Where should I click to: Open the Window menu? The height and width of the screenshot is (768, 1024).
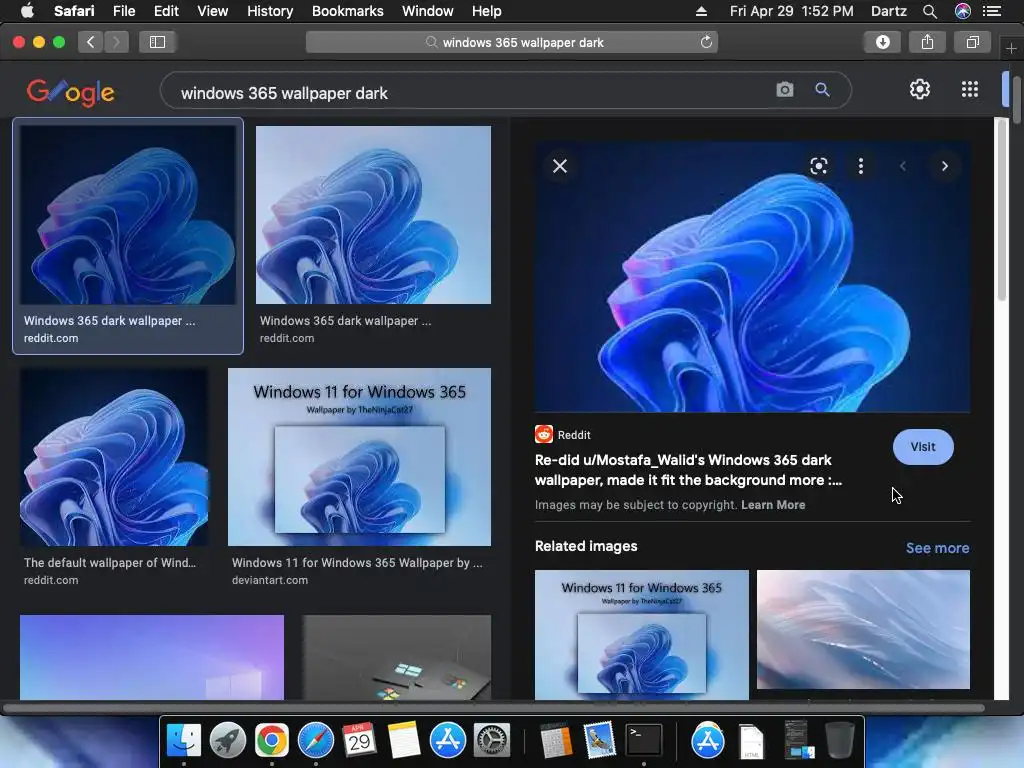tap(428, 11)
